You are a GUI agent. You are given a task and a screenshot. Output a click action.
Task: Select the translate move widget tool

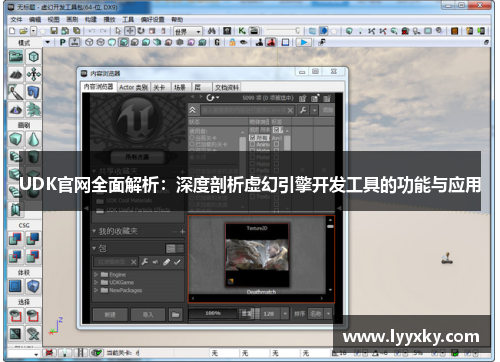(130, 31)
